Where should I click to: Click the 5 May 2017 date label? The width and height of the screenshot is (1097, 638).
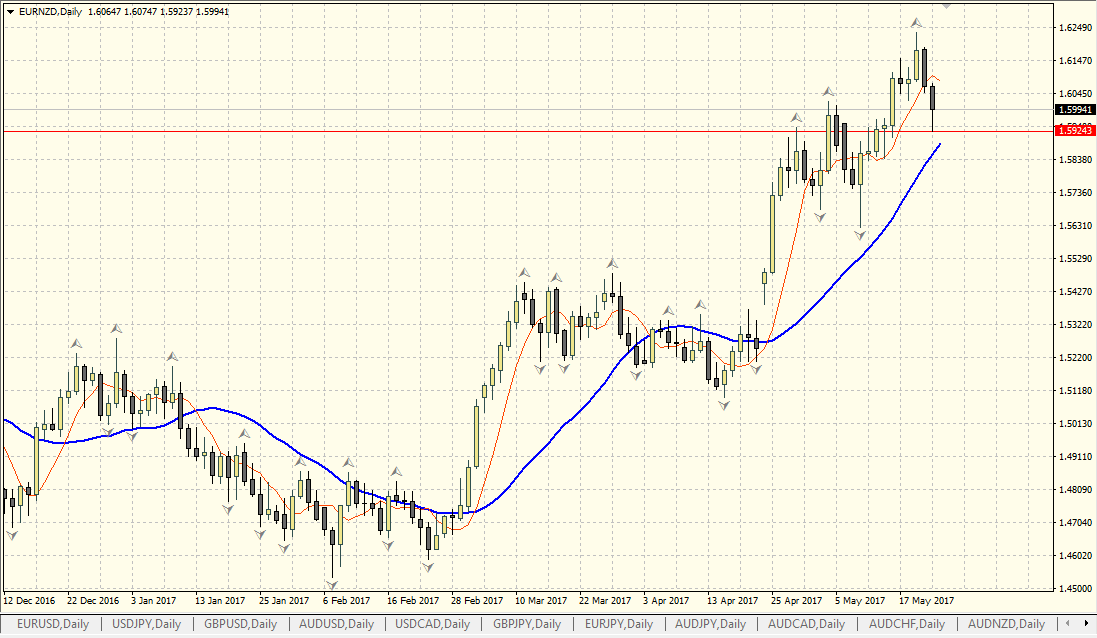(860, 600)
